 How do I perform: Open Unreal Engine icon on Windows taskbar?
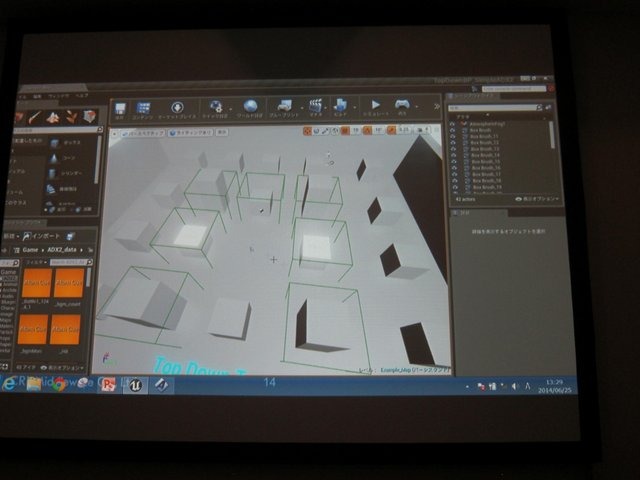click(x=136, y=385)
